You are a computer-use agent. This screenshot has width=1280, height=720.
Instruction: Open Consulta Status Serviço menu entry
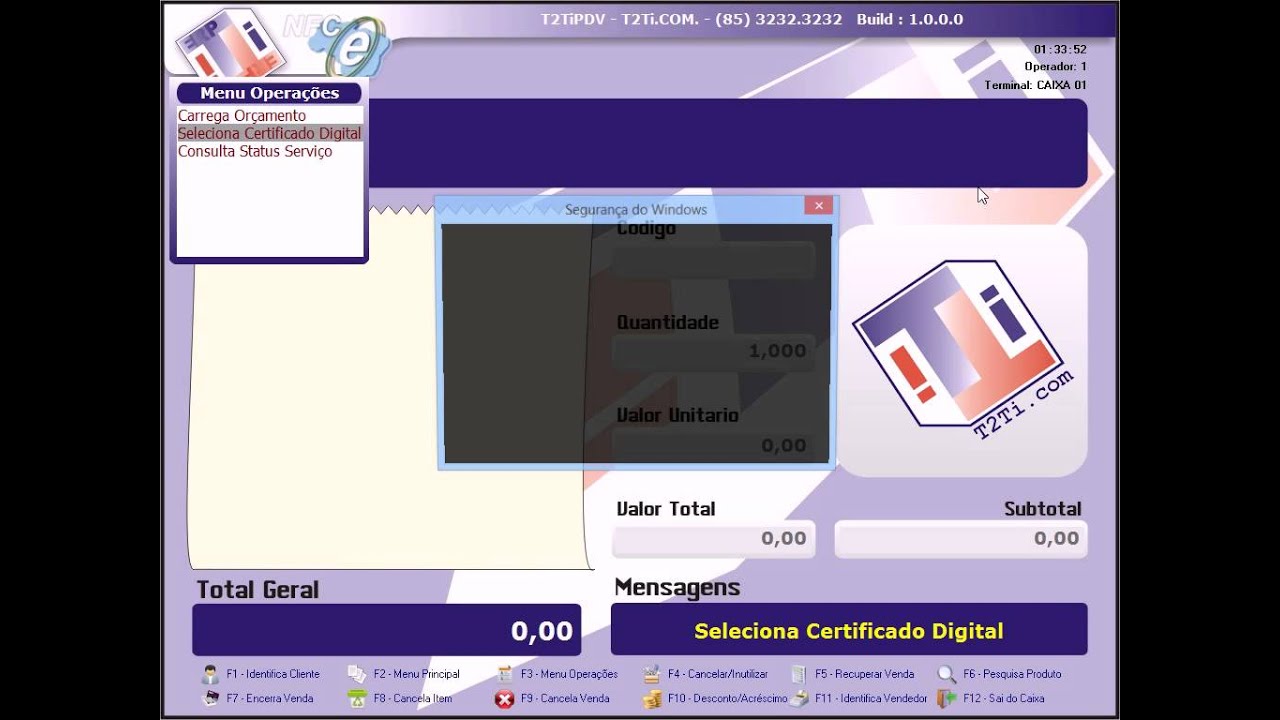click(255, 151)
